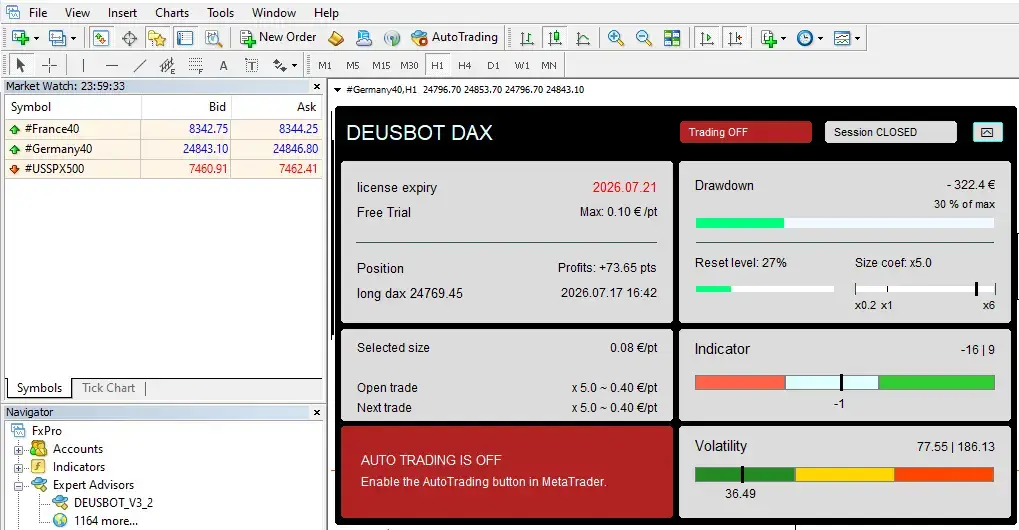Open the tile windows icon
This screenshot has height=530, width=1019.
tap(672, 38)
